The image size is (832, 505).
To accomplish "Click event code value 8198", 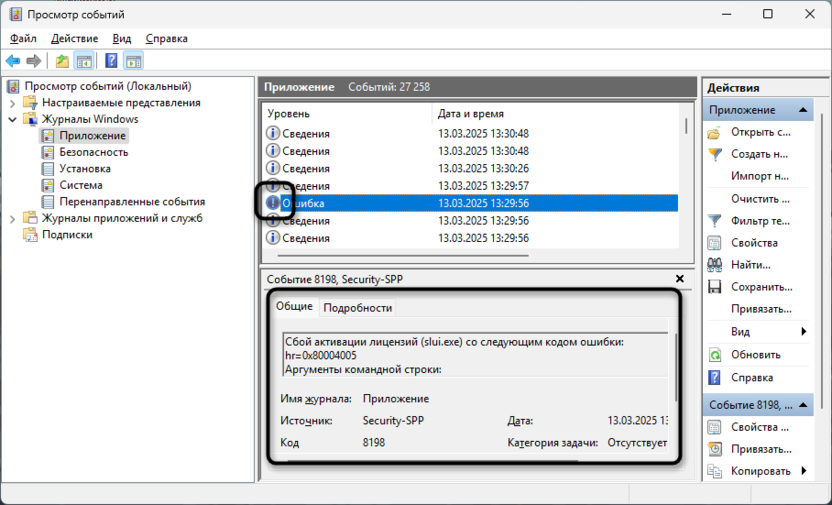I will point(374,442).
